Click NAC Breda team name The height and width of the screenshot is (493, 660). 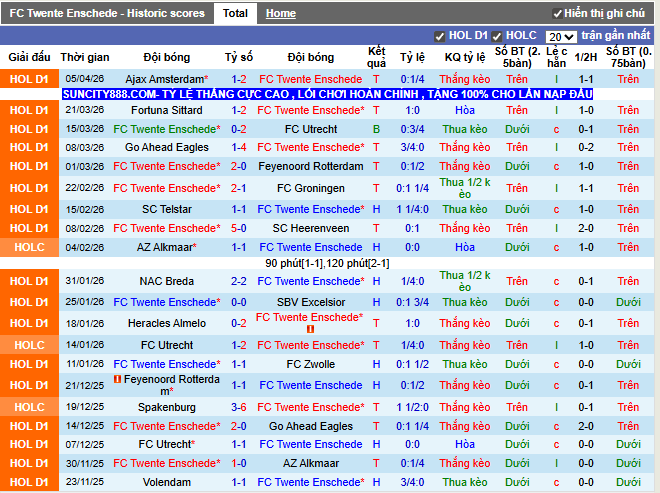pyautogui.click(x=167, y=281)
